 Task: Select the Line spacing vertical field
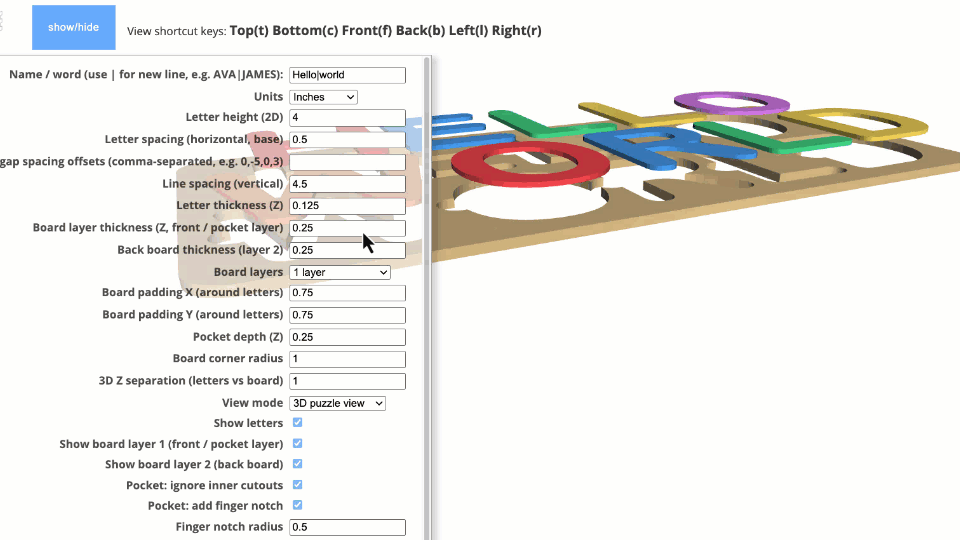click(347, 184)
